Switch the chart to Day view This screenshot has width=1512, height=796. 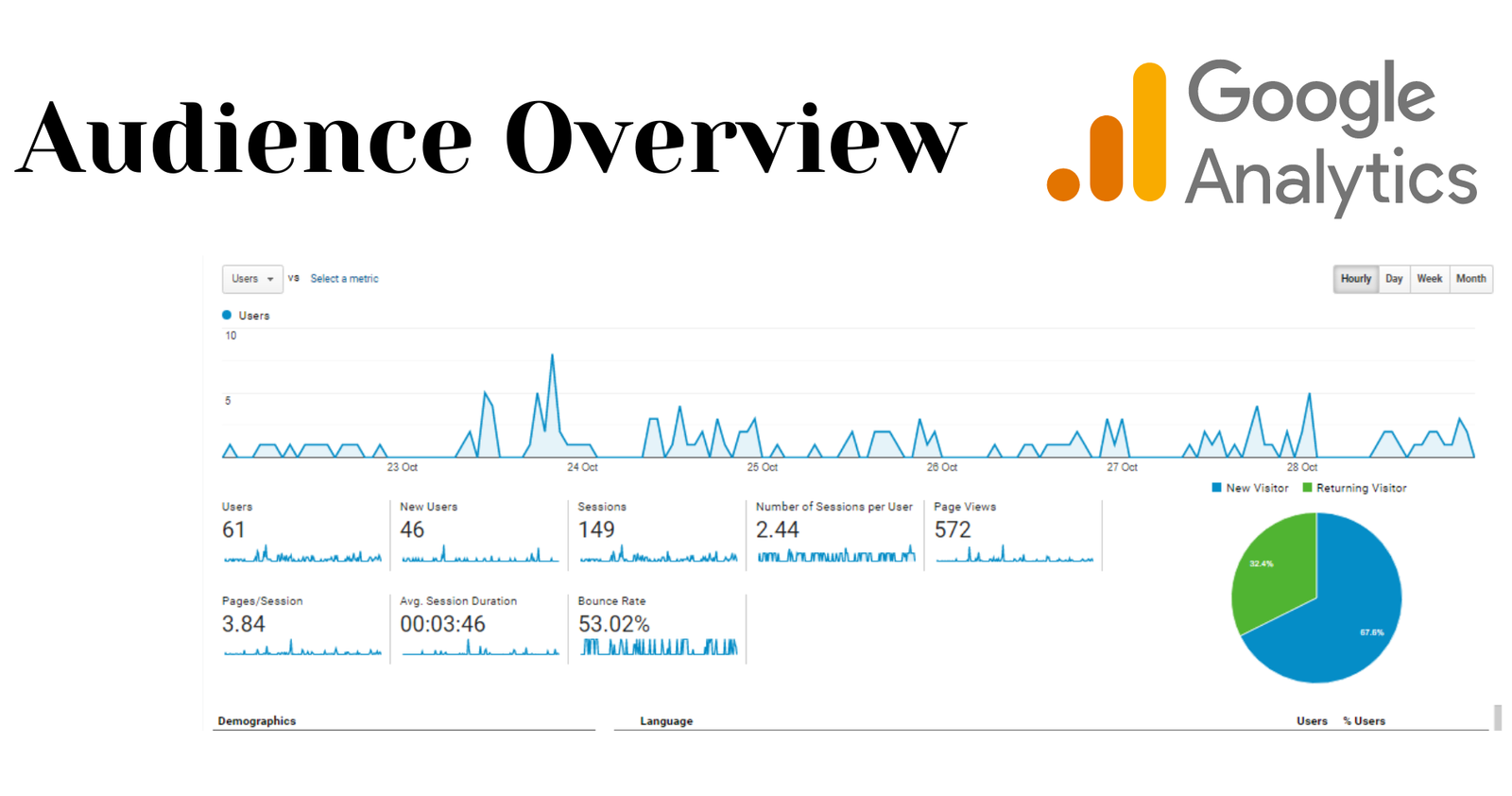pyautogui.click(x=1394, y=279)
